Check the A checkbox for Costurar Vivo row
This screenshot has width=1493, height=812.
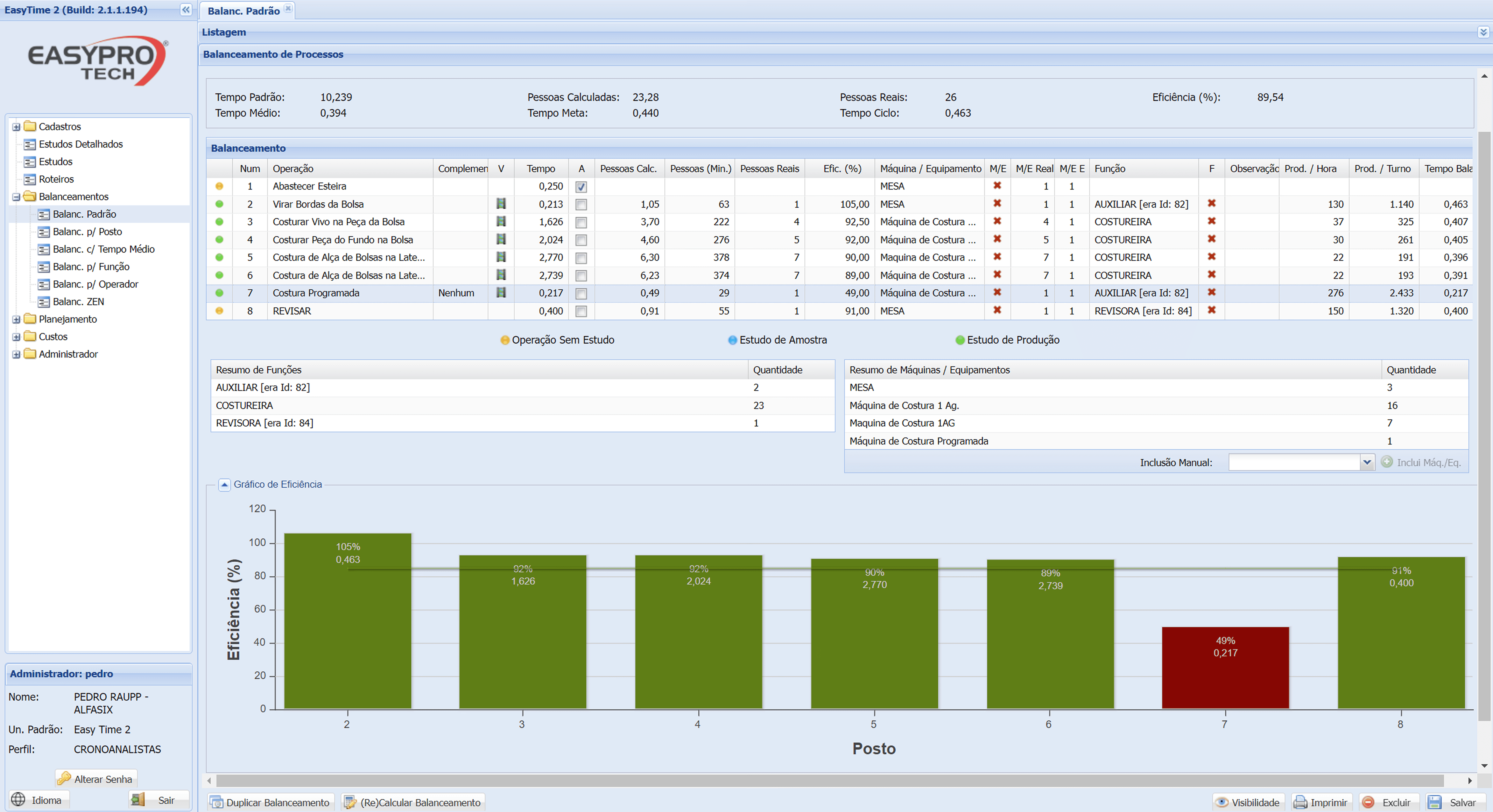581,222
